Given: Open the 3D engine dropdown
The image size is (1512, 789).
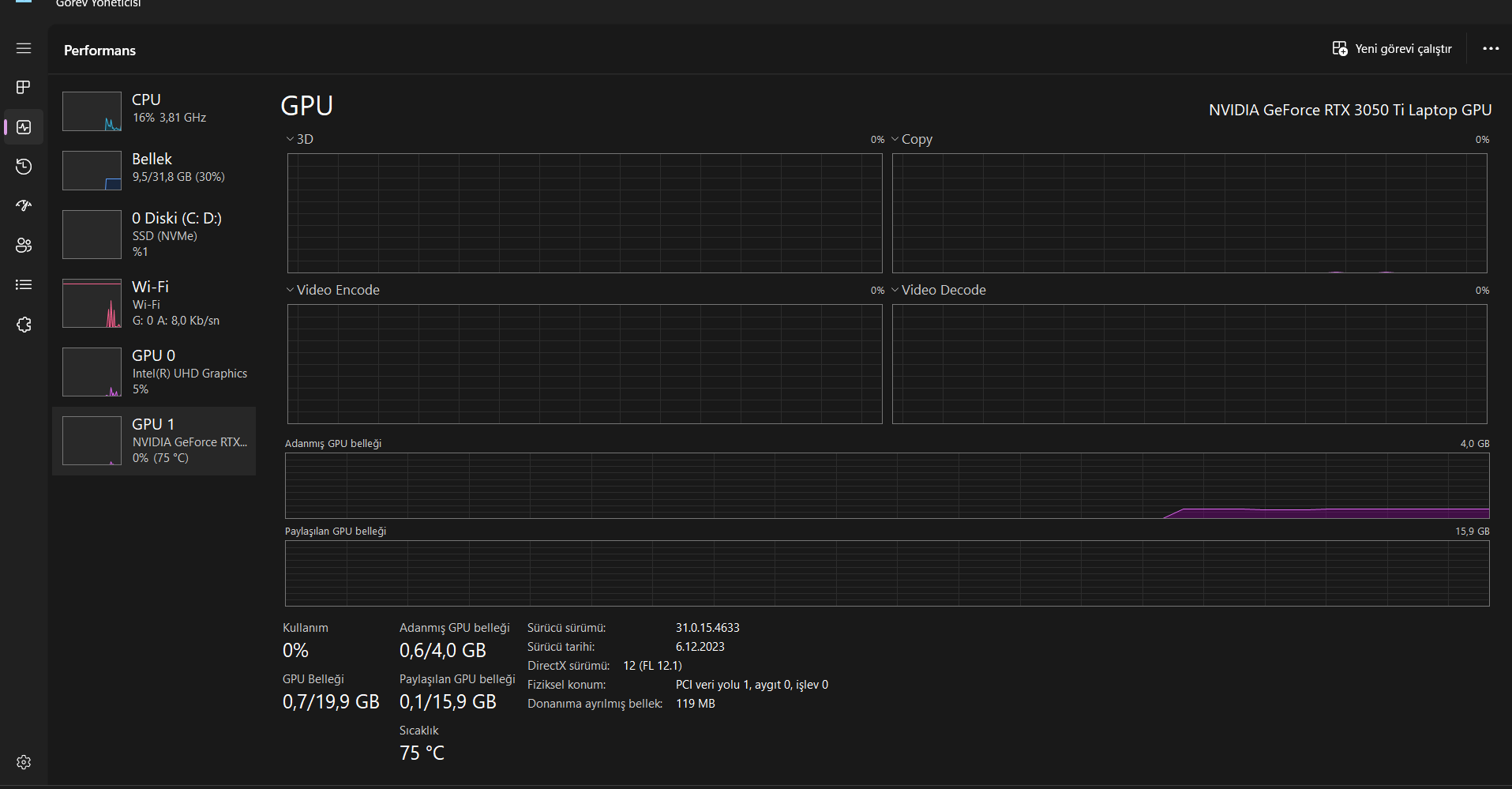Looking at the screenshot, I should pos(300,139).
